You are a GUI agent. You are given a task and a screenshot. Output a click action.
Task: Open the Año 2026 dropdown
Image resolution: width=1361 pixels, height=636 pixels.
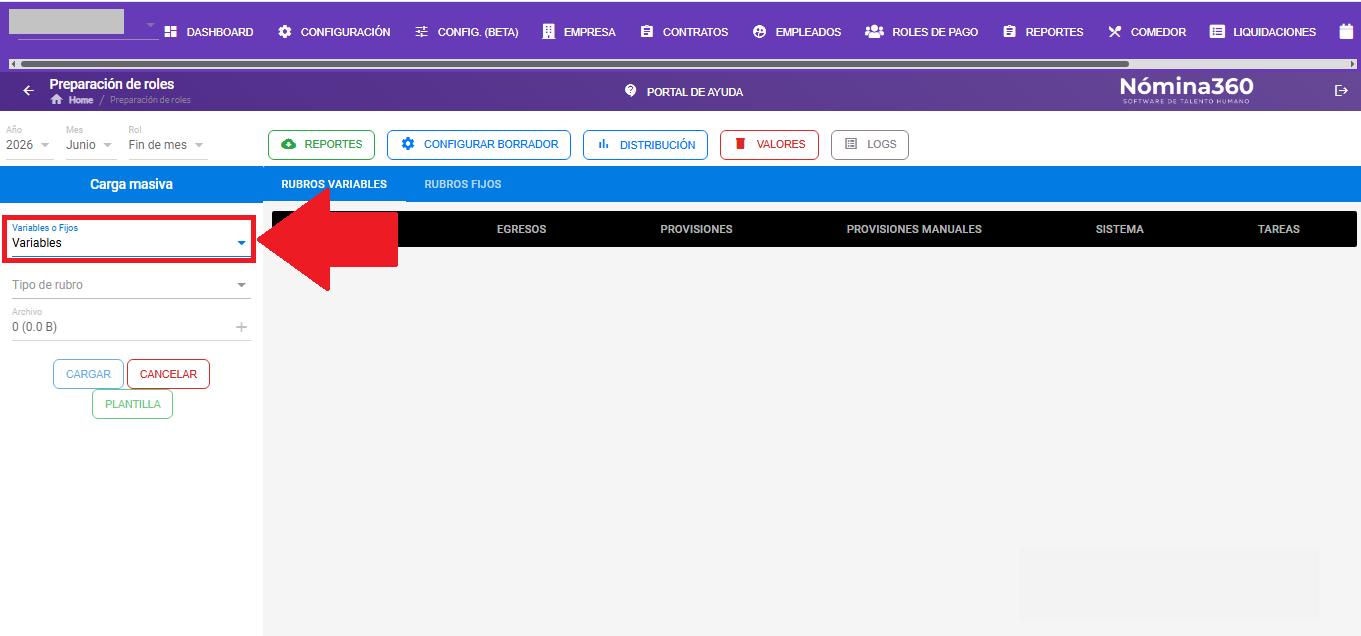click(x=28, y=145)
